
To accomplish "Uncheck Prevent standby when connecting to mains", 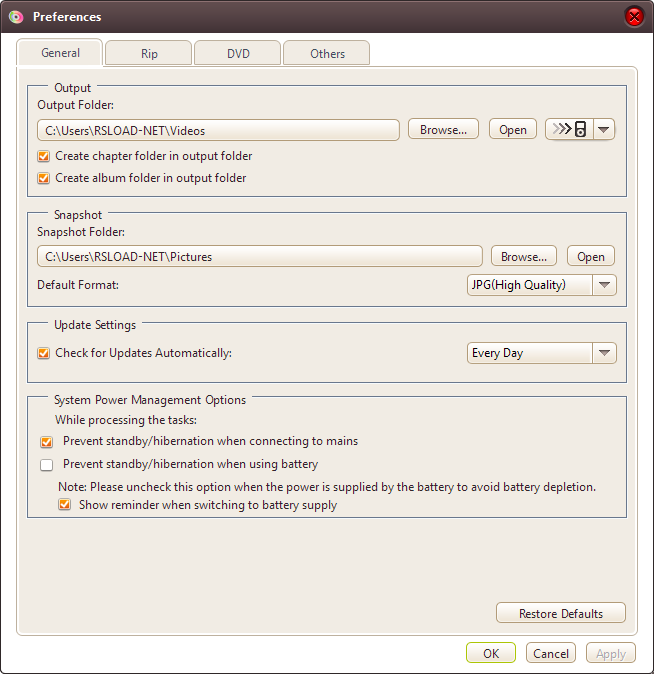I will click(46, 442).
